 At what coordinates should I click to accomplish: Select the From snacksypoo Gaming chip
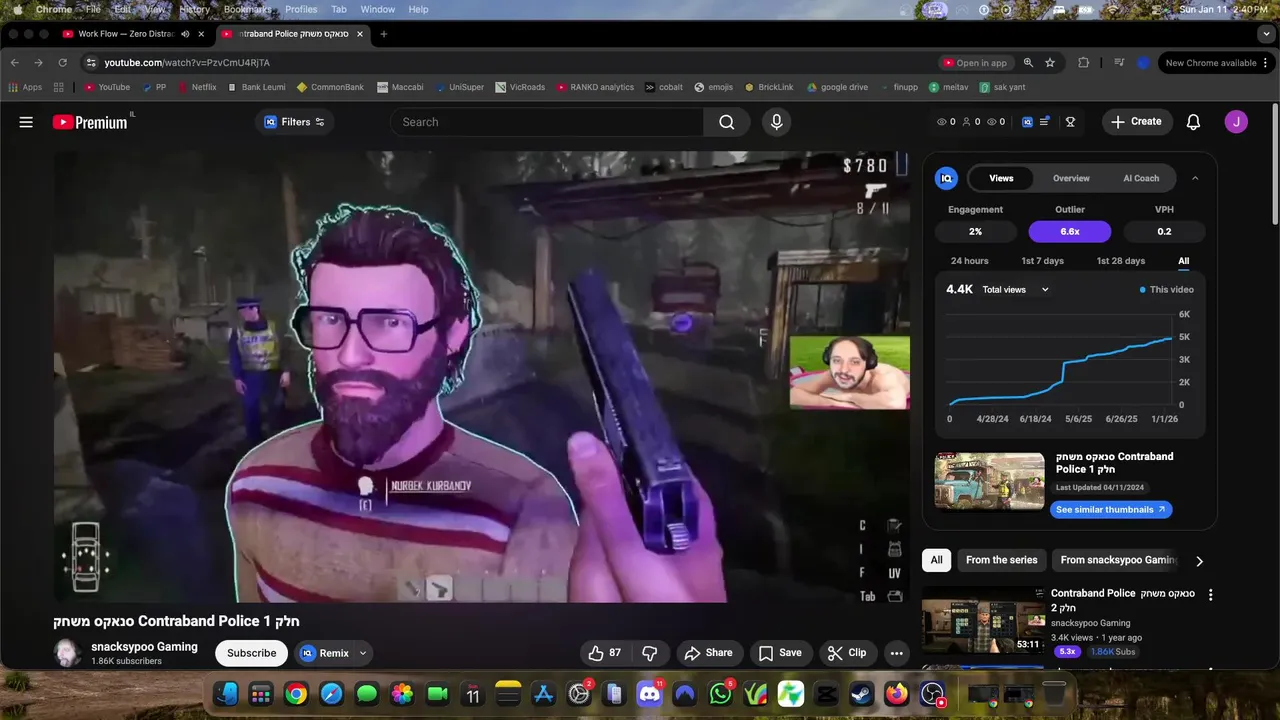coord(1118,560)
